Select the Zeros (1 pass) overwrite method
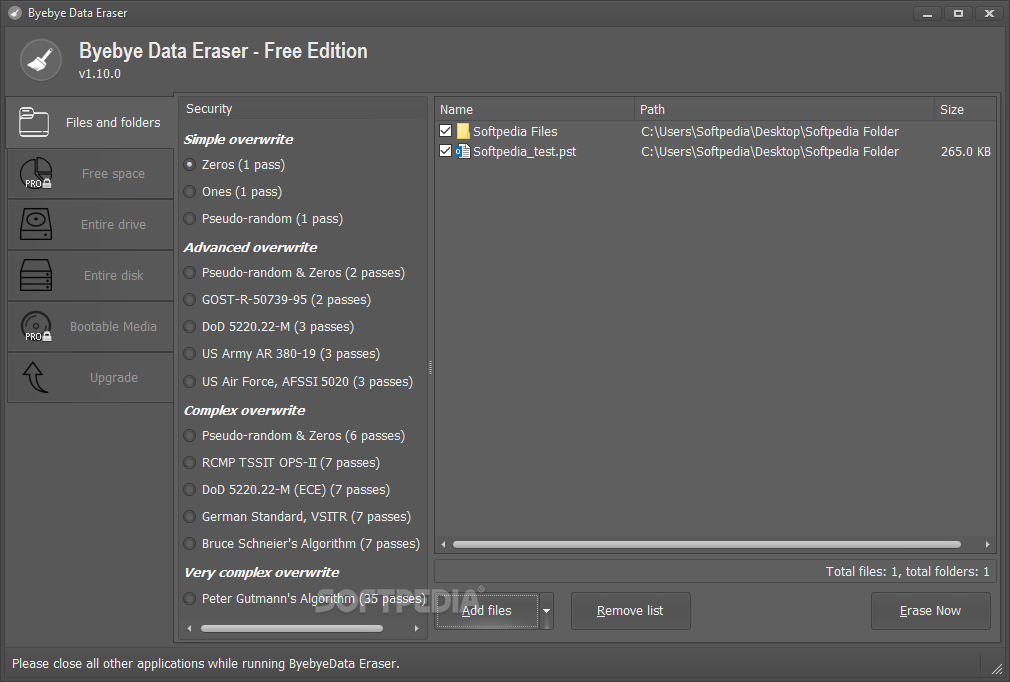Image resolution: width=1010 pixels, height=682 pixels. pyautogui.click(x=190, y=164)
